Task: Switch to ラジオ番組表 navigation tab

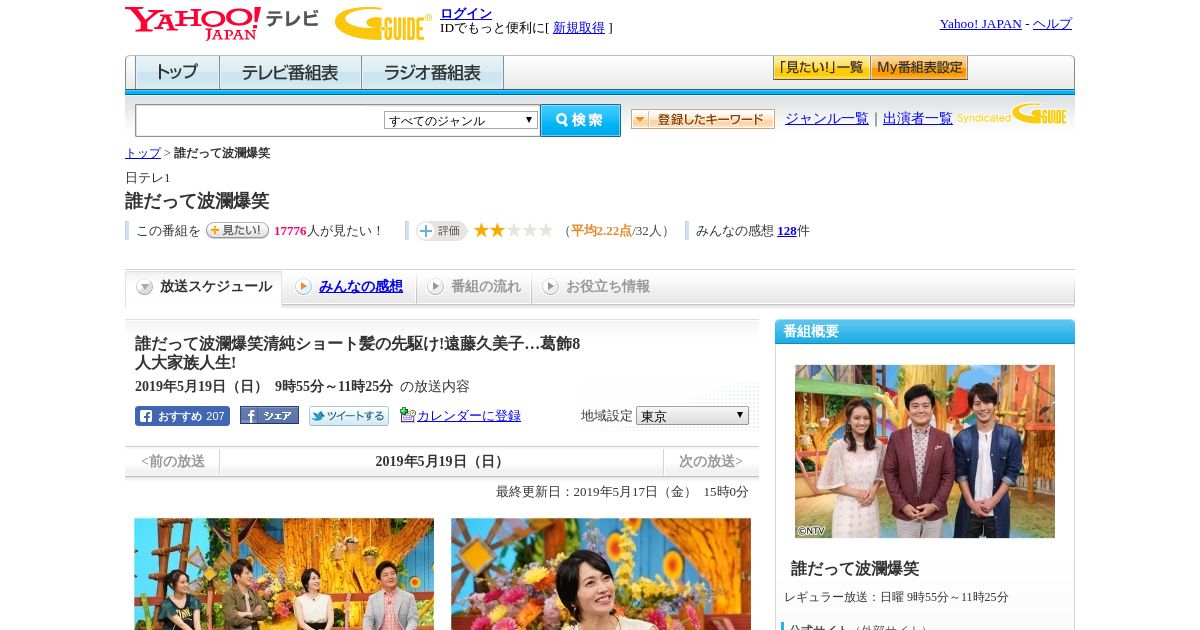Action: pyautogui.click(x=432, y=73)
